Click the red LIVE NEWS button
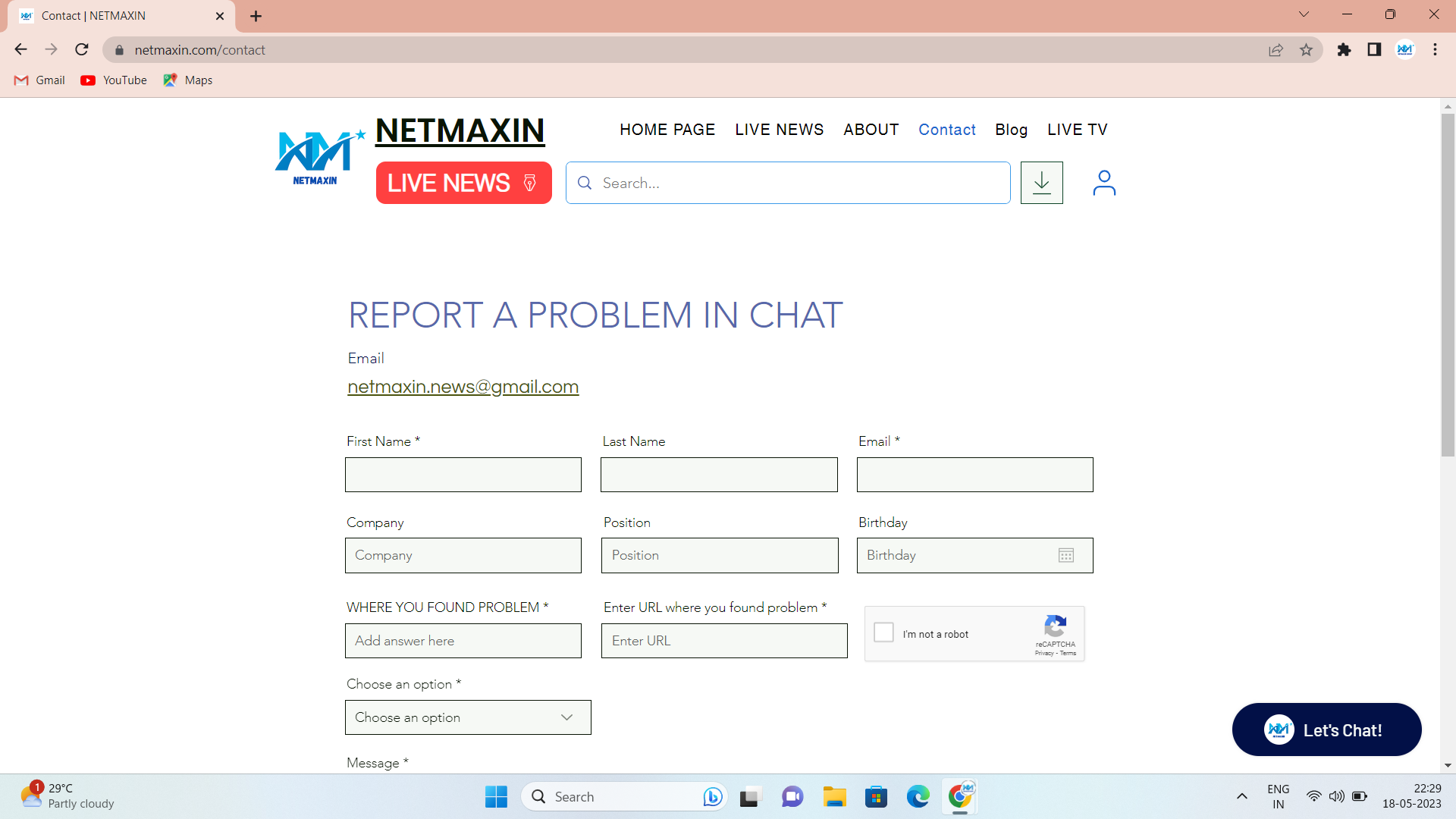 tap(463, 183)
